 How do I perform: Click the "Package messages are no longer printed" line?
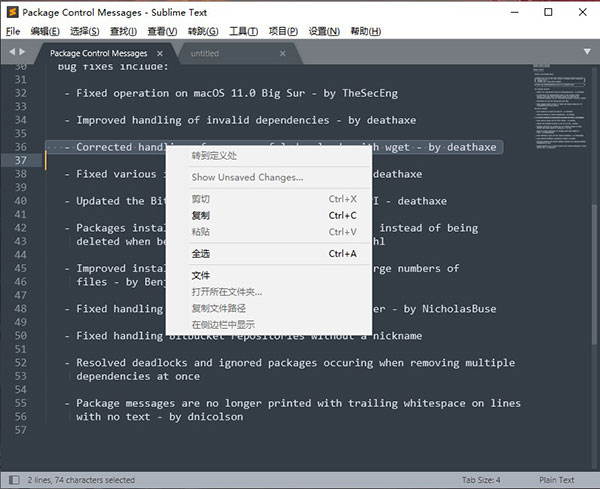293,403
